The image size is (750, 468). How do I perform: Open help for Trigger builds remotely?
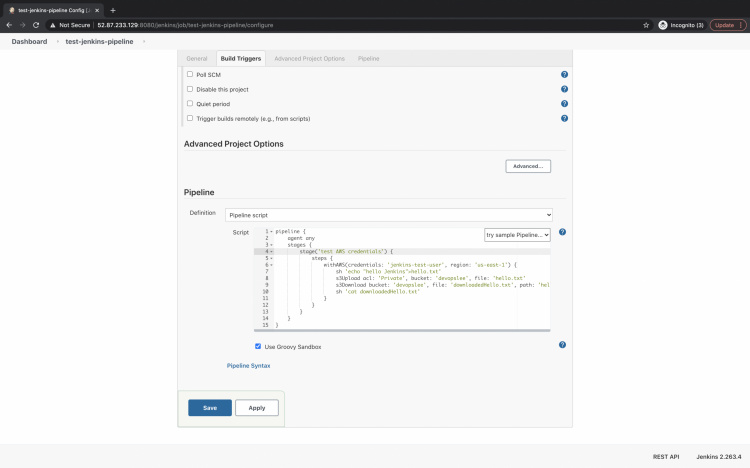(564, 118)
